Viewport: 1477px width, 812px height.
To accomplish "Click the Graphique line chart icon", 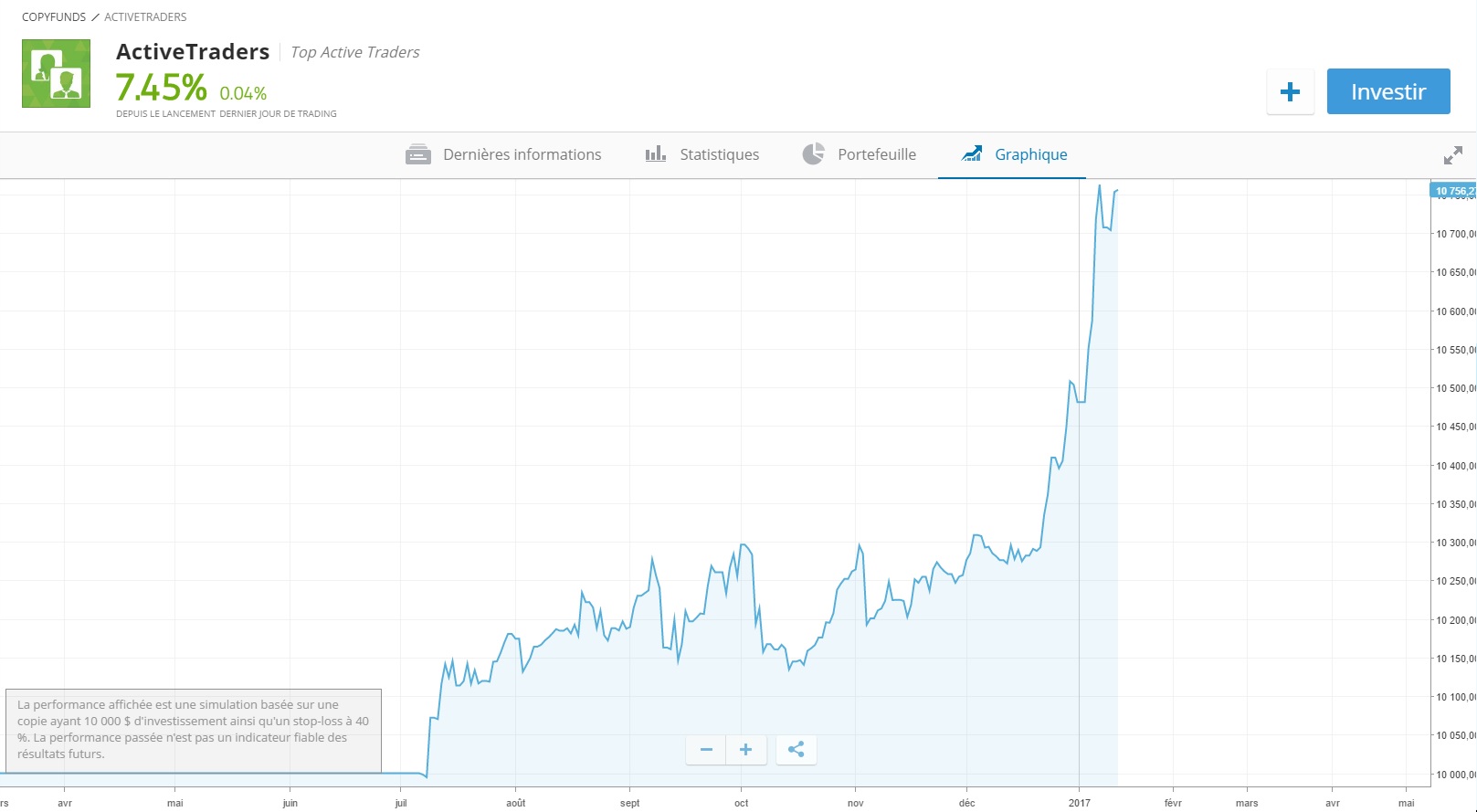I will pyautogui.click(x=972, y=154).
